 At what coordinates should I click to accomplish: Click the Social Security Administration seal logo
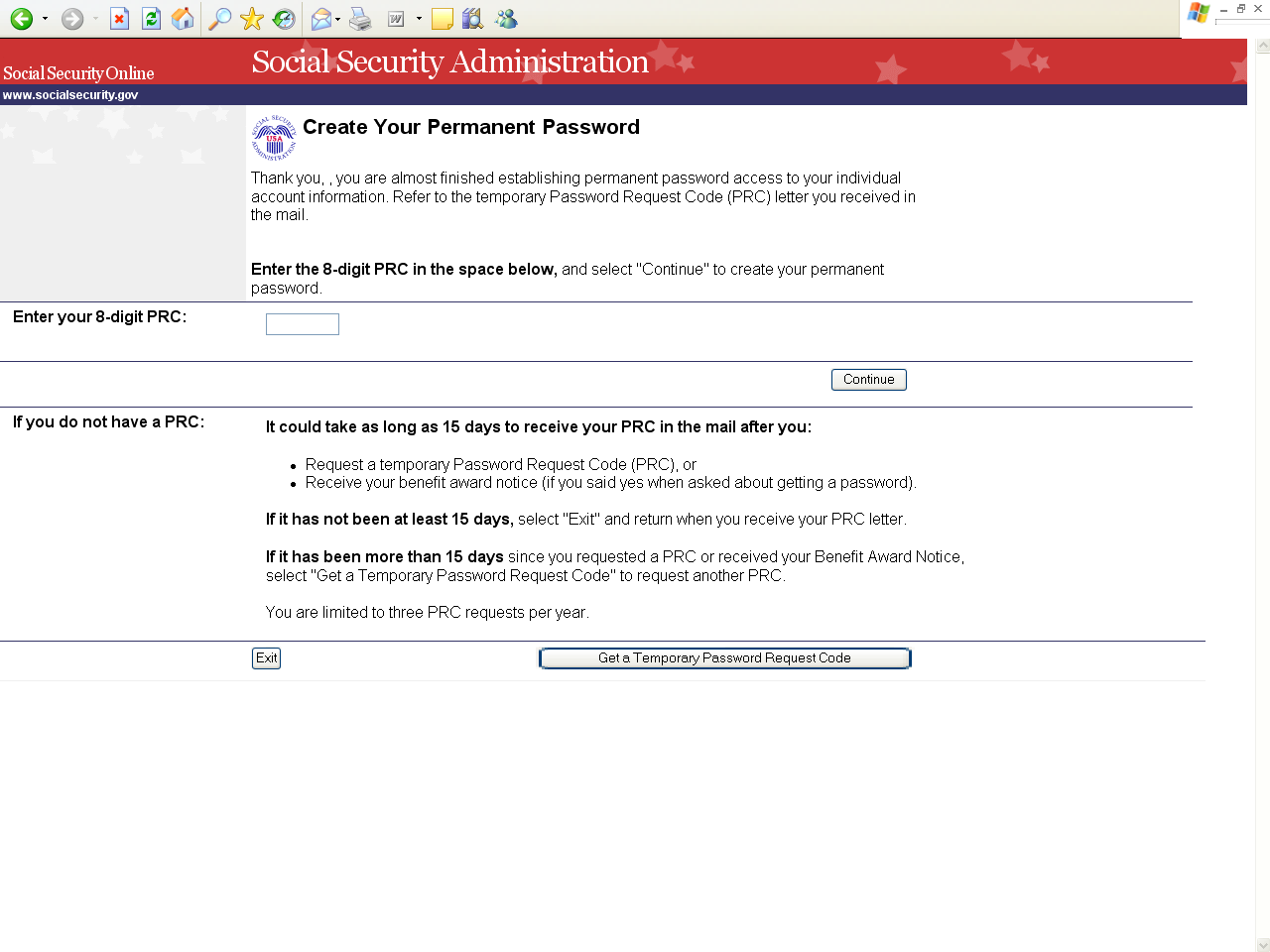(x=274, y=138)
